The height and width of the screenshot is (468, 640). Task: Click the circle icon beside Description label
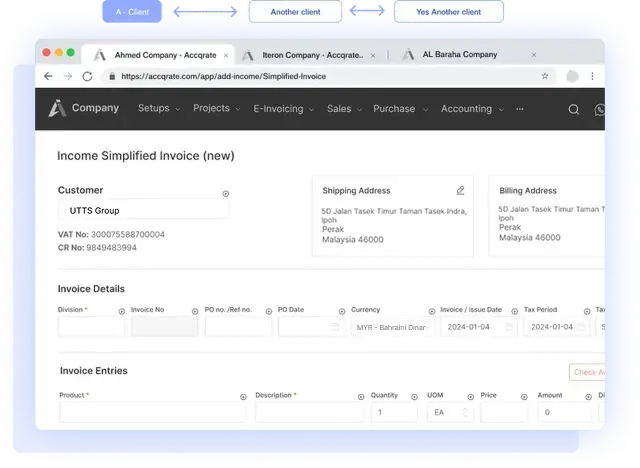(x=361, y=397)
